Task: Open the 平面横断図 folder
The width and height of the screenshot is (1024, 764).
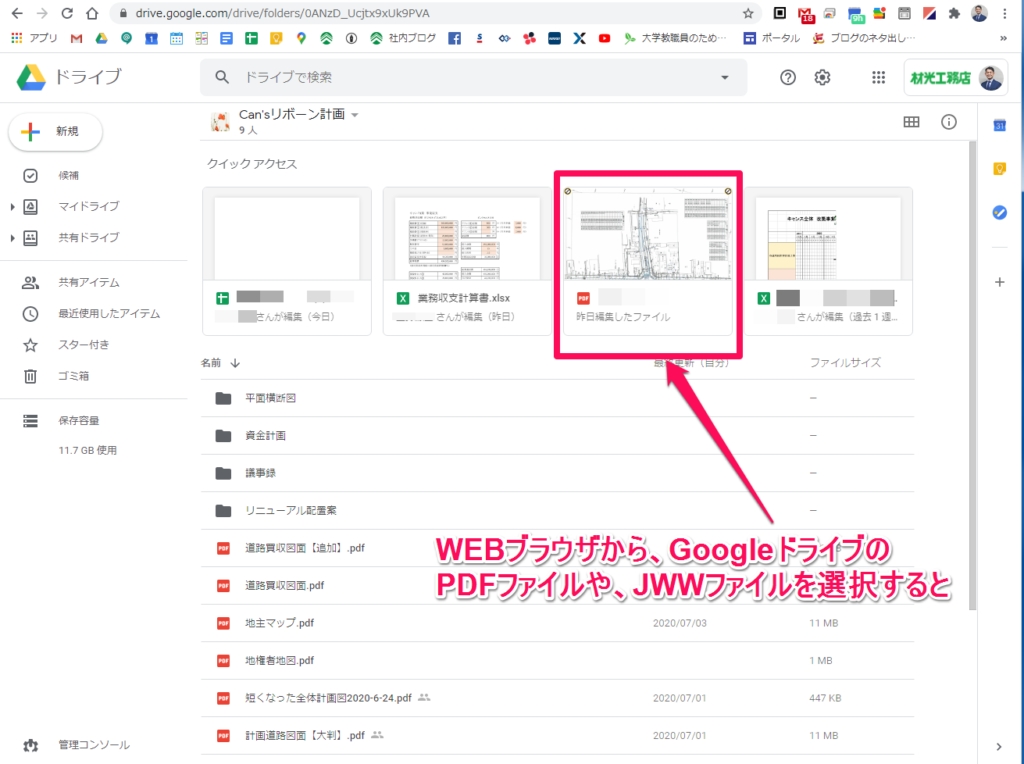Action: pos(557,398)
